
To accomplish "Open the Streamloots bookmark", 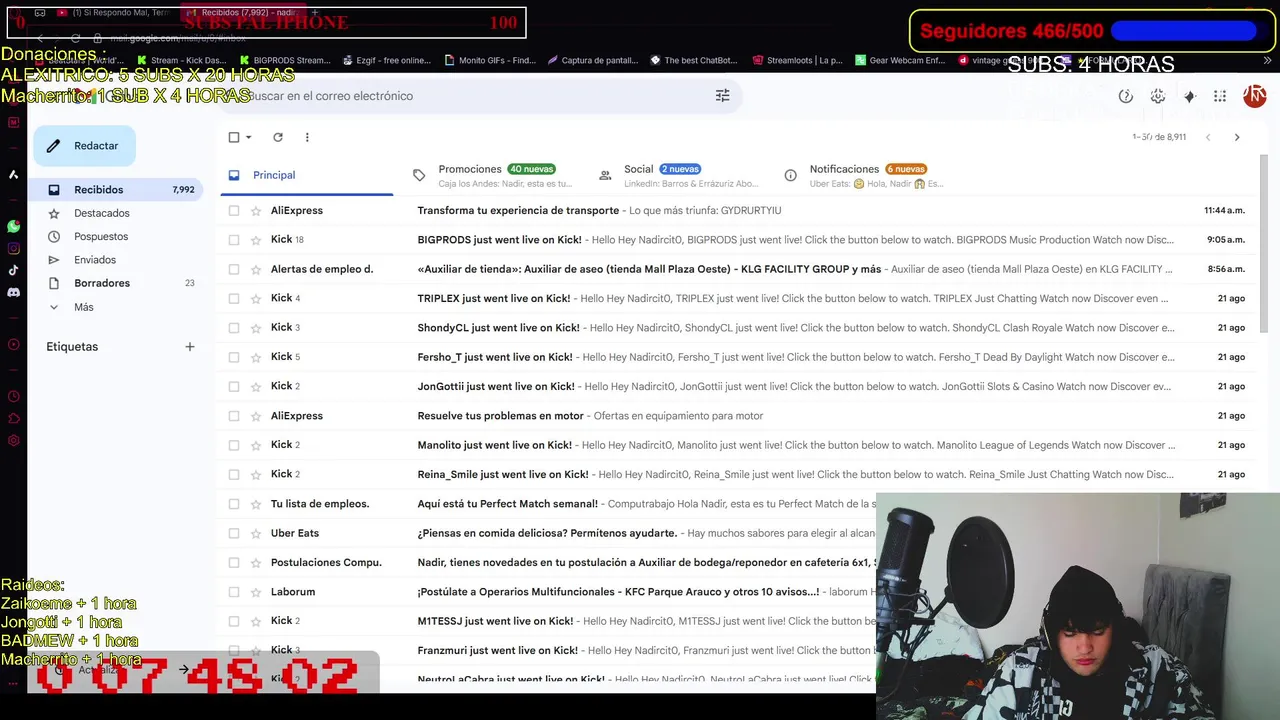I will pyautogui.click(x=798, y=60).
